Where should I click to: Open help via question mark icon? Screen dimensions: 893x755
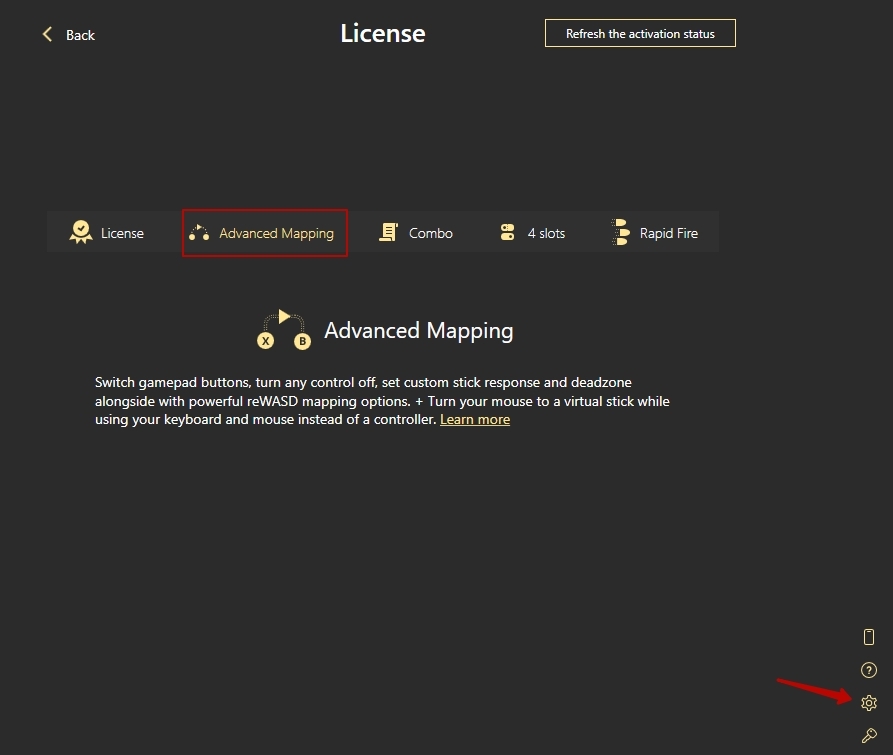click(x=869, y=670)
